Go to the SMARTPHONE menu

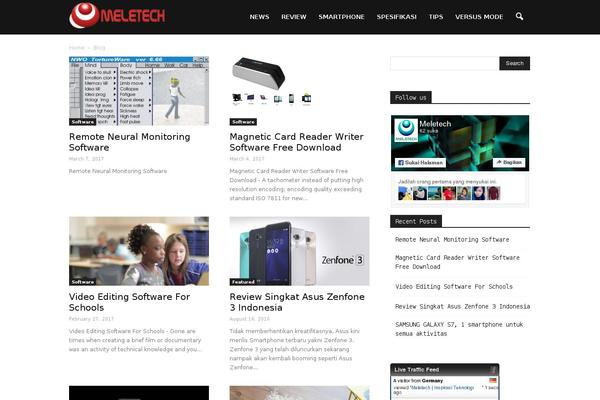[x=341, y=17]
